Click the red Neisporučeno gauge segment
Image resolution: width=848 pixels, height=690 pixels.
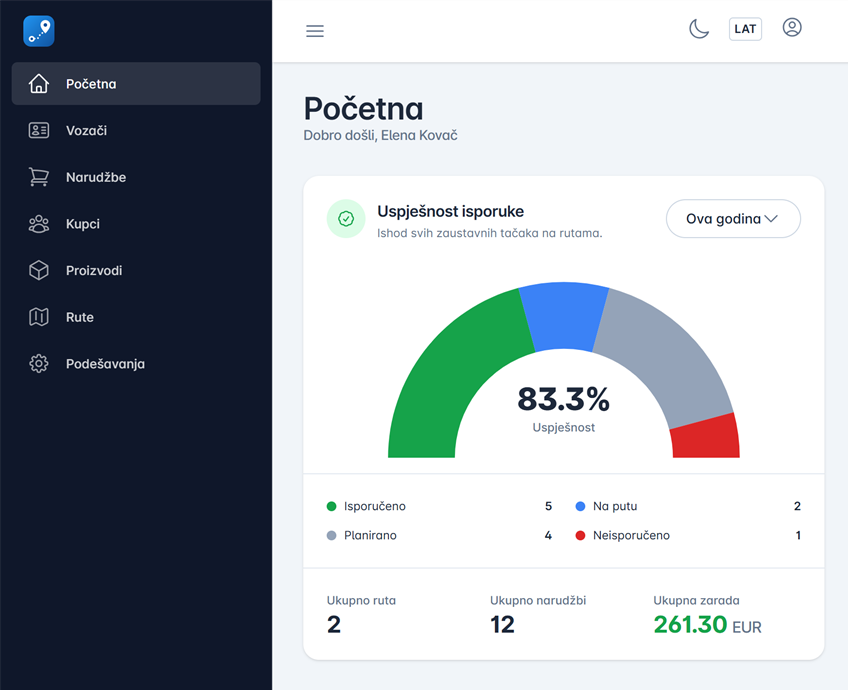706,437
